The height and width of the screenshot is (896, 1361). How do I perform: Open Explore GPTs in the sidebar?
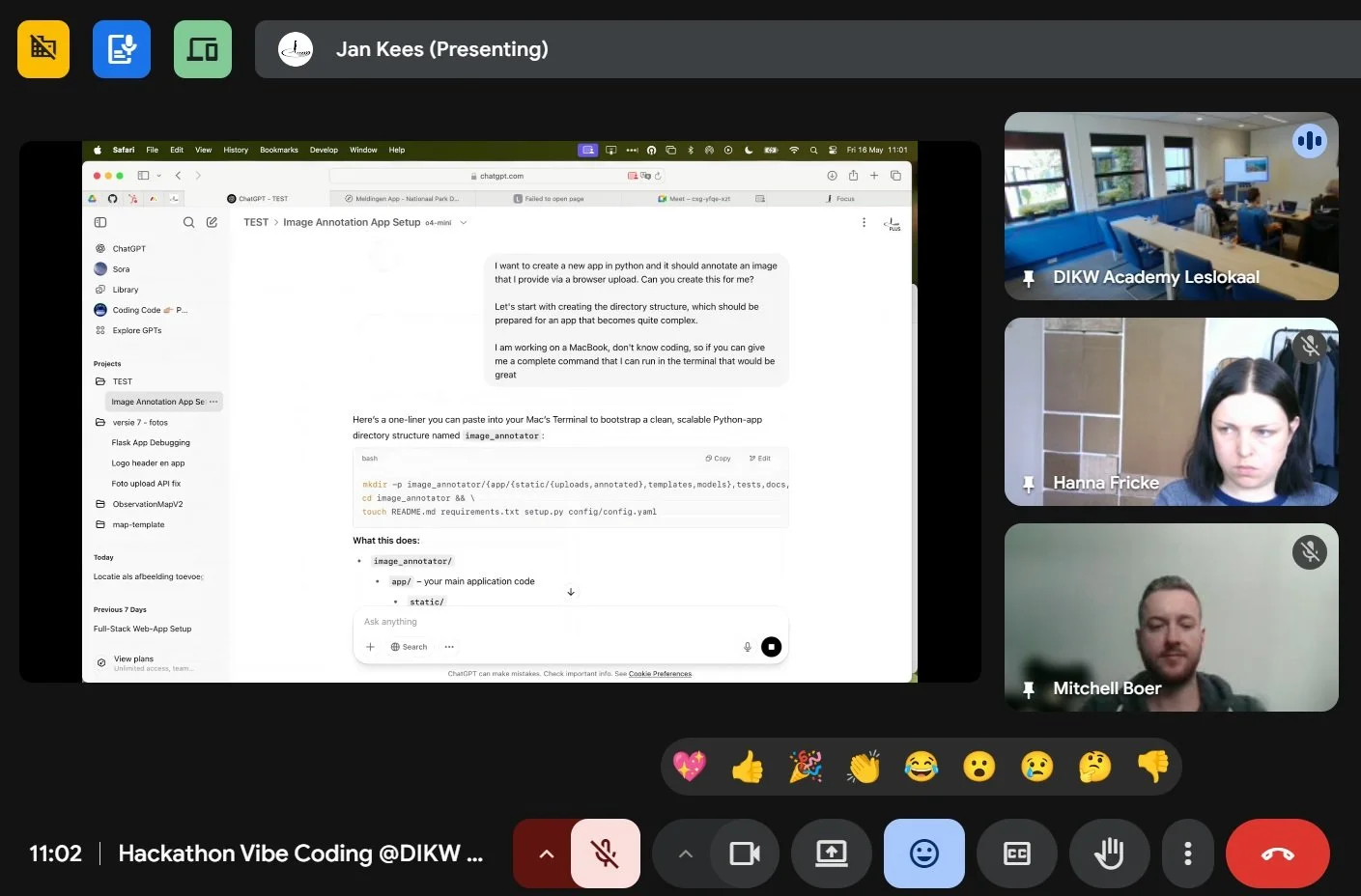(136, 330)
